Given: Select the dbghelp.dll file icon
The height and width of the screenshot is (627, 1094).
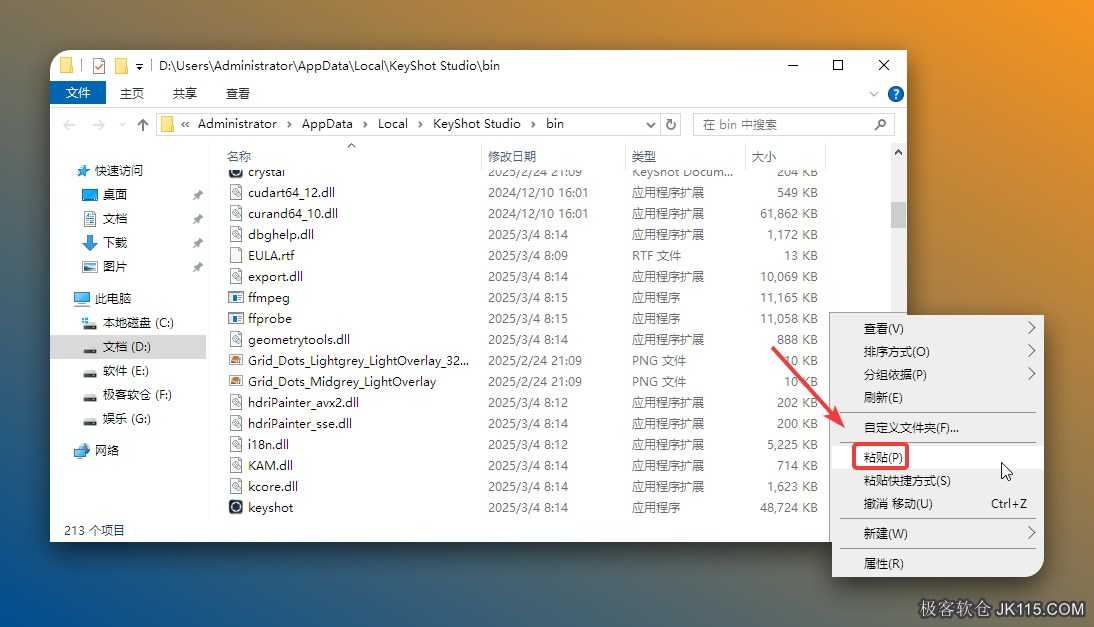Looking at the screenshot, I should [x=236, y=234].
